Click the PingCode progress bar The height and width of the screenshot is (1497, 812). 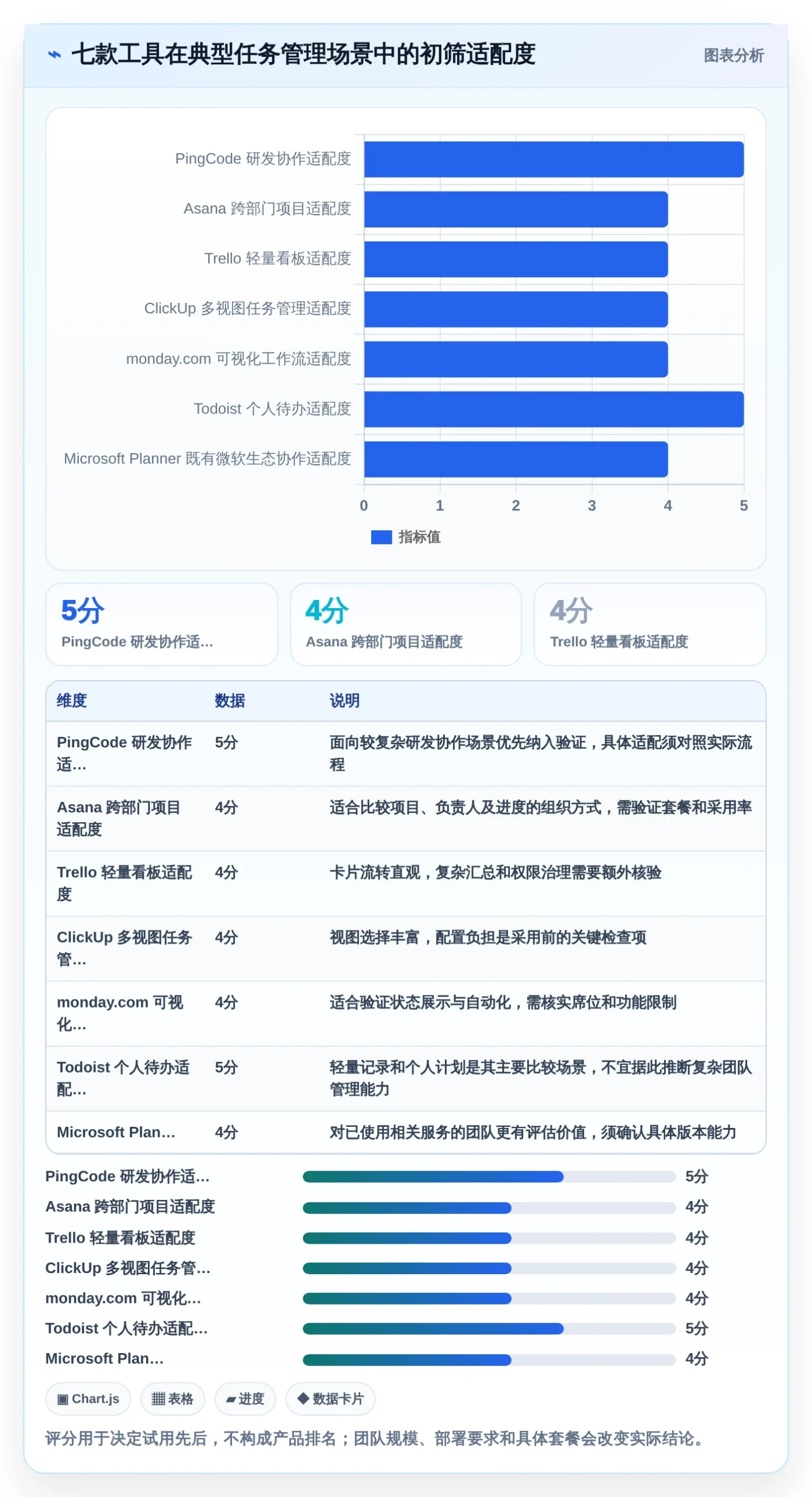pyautogui.click(x=489, y=1177)
